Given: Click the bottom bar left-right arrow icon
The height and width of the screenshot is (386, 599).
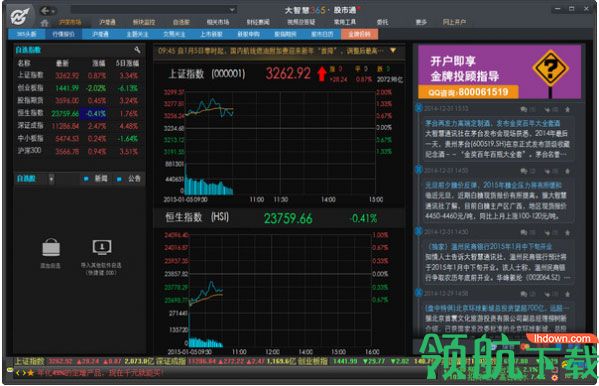Looking at the screenshot, I should [20, 372].
